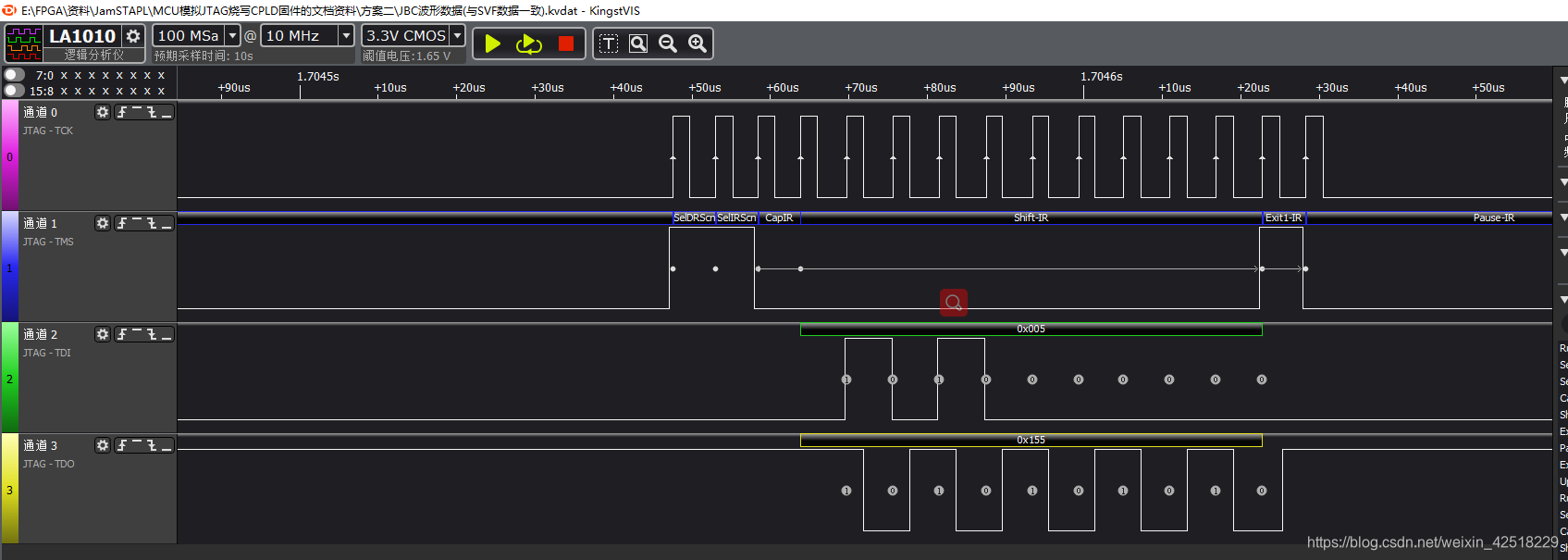Set rising-edge trigger on 通道 0

pyautogui.click(x=122, y=112)
